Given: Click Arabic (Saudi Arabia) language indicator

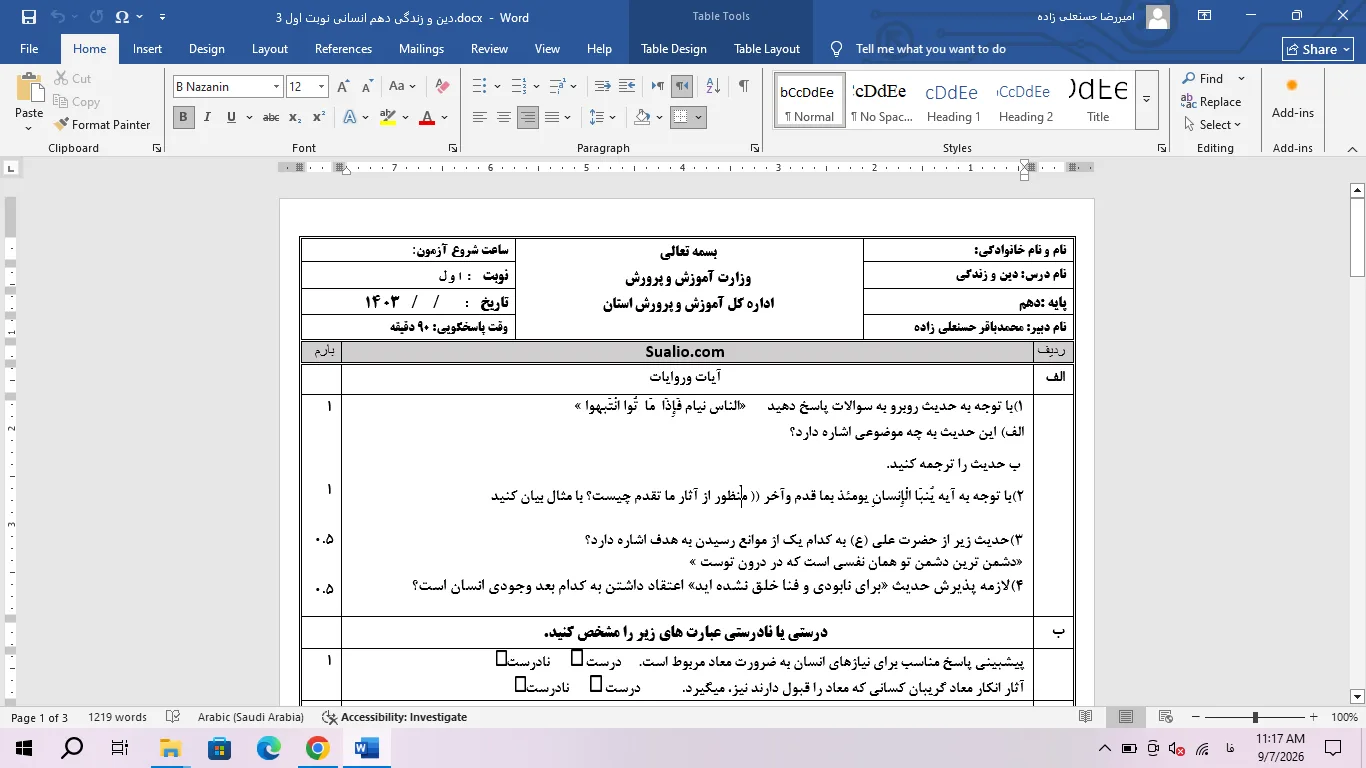Looking at the screenshot, I should click(x=250, y=717).
